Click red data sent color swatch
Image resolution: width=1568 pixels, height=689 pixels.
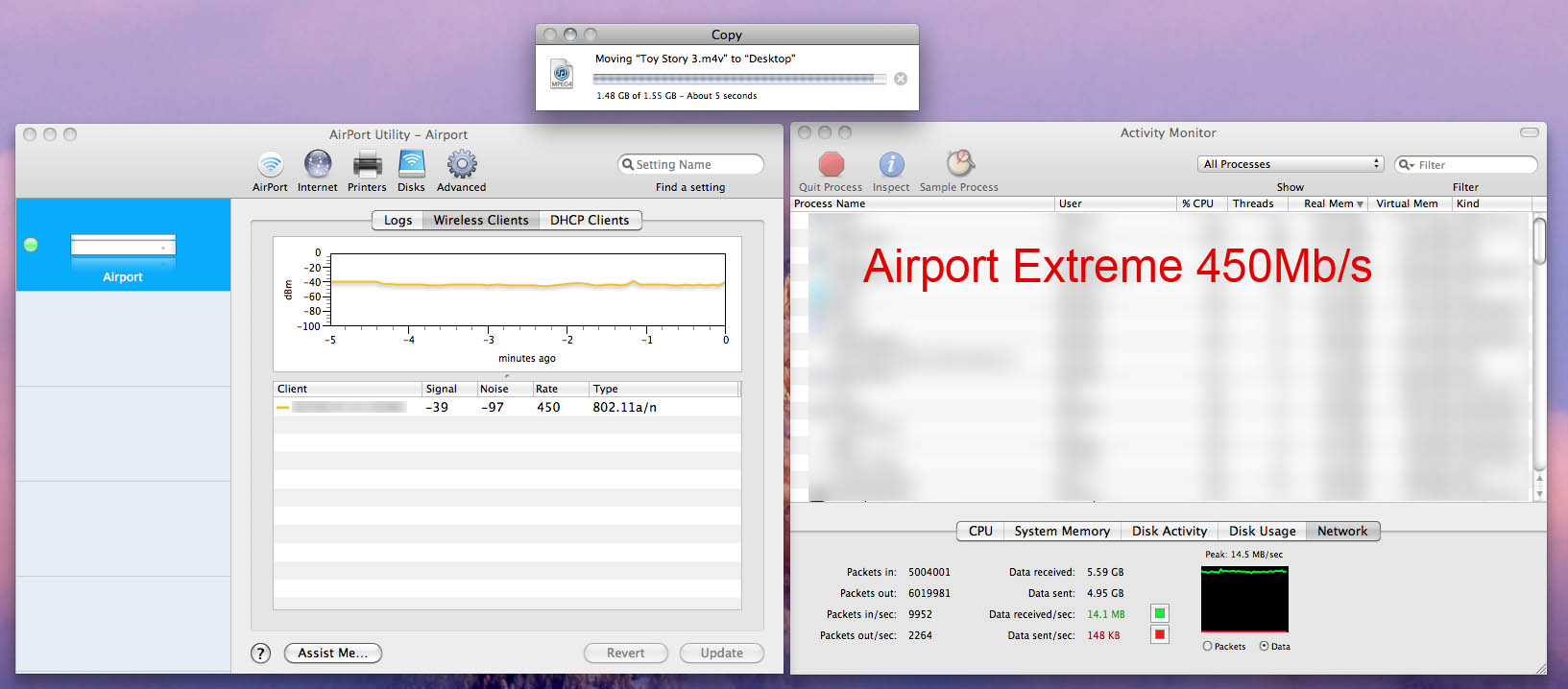coord(1160,634)
